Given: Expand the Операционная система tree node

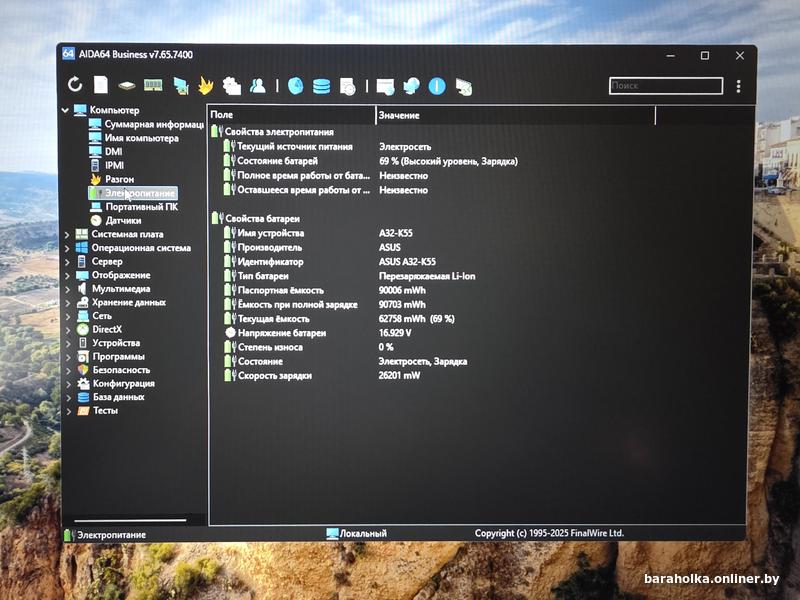Looking at the screenshot, I should tap(67, 248).
